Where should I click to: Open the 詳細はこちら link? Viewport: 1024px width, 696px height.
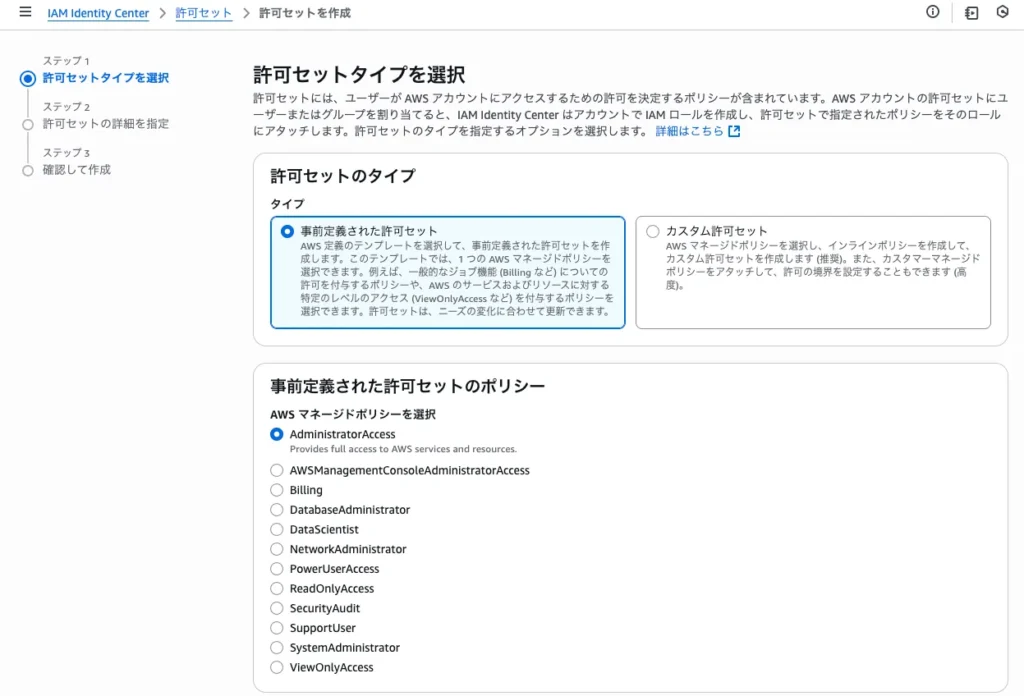(688, 131)
